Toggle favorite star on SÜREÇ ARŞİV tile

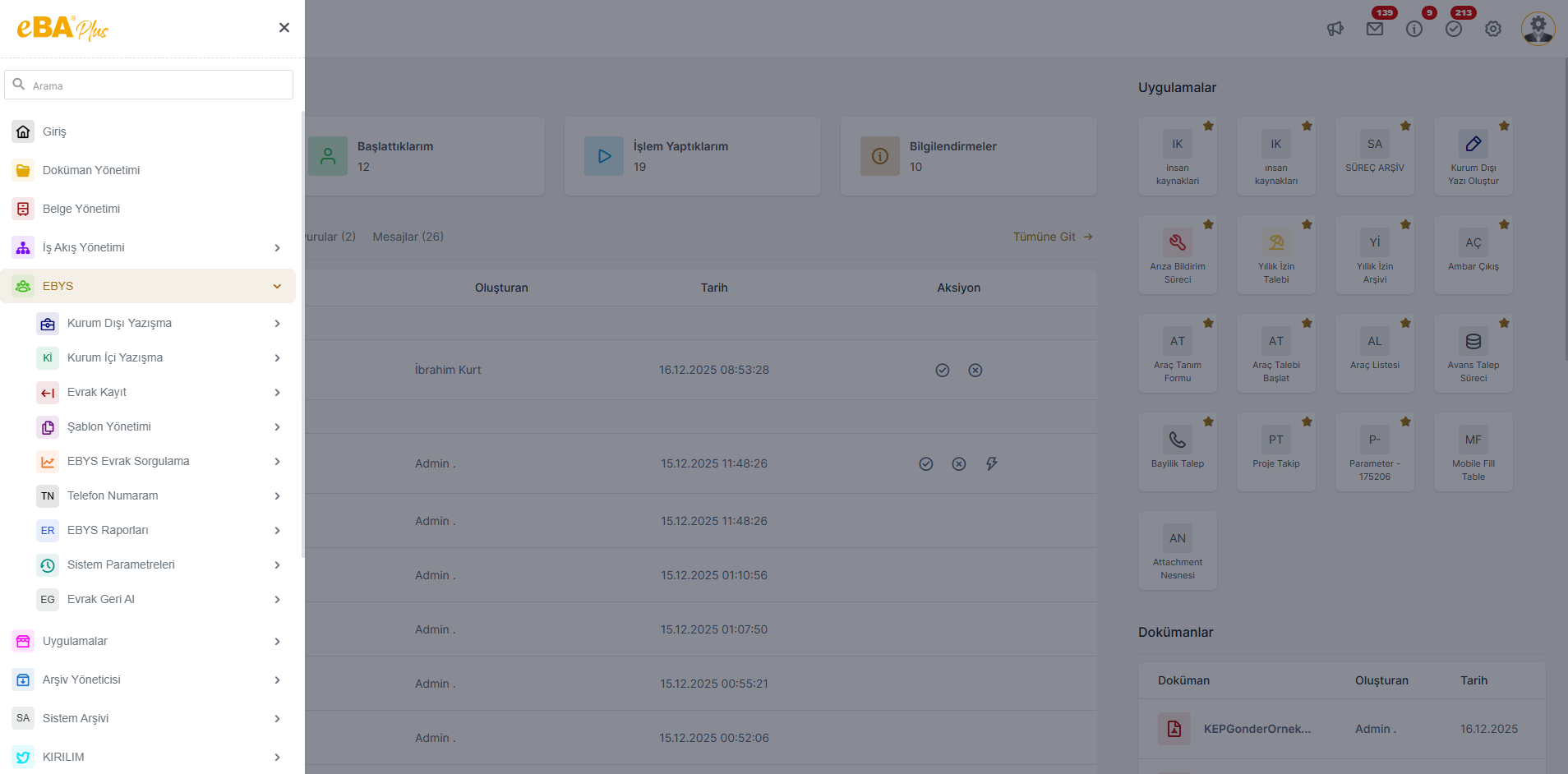(x=1405, y=127)
